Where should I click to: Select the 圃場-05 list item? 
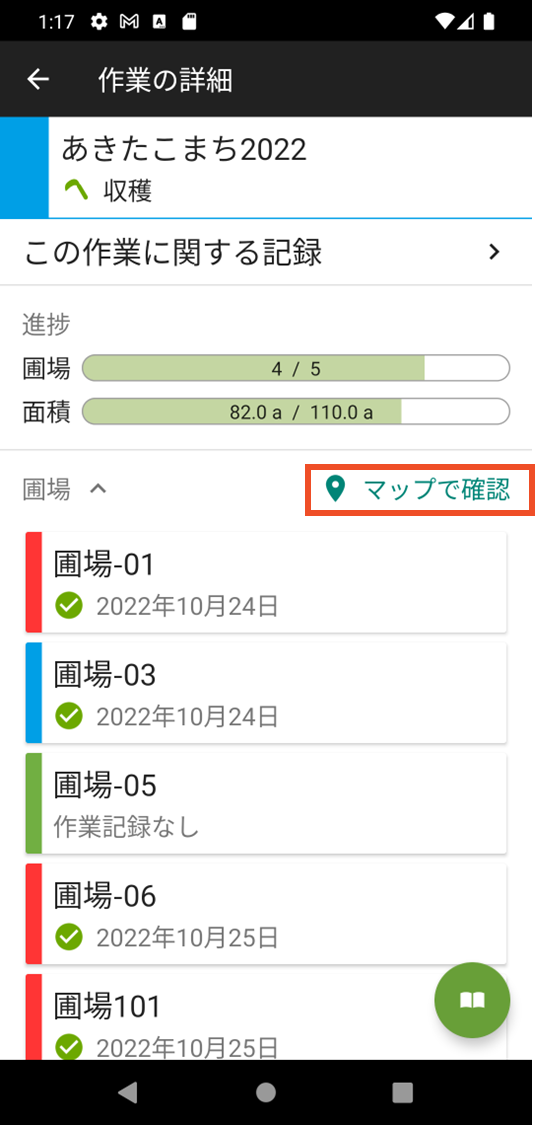pos(266,803)
